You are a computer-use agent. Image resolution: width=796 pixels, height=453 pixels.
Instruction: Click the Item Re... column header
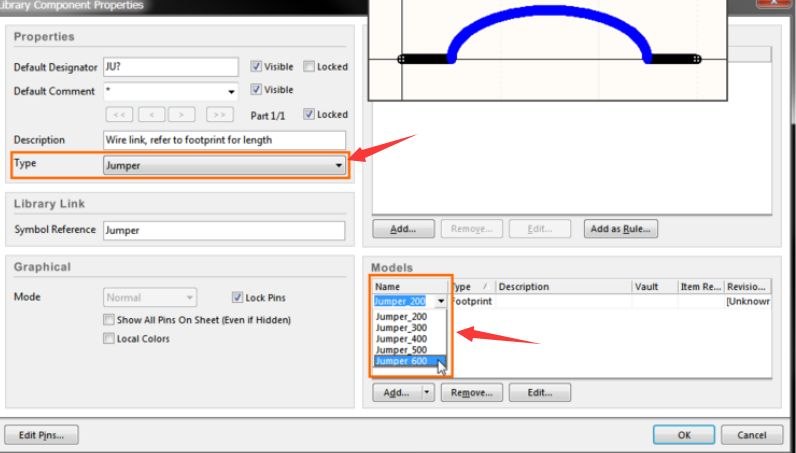pyautogui.click(x=701, y=286)
